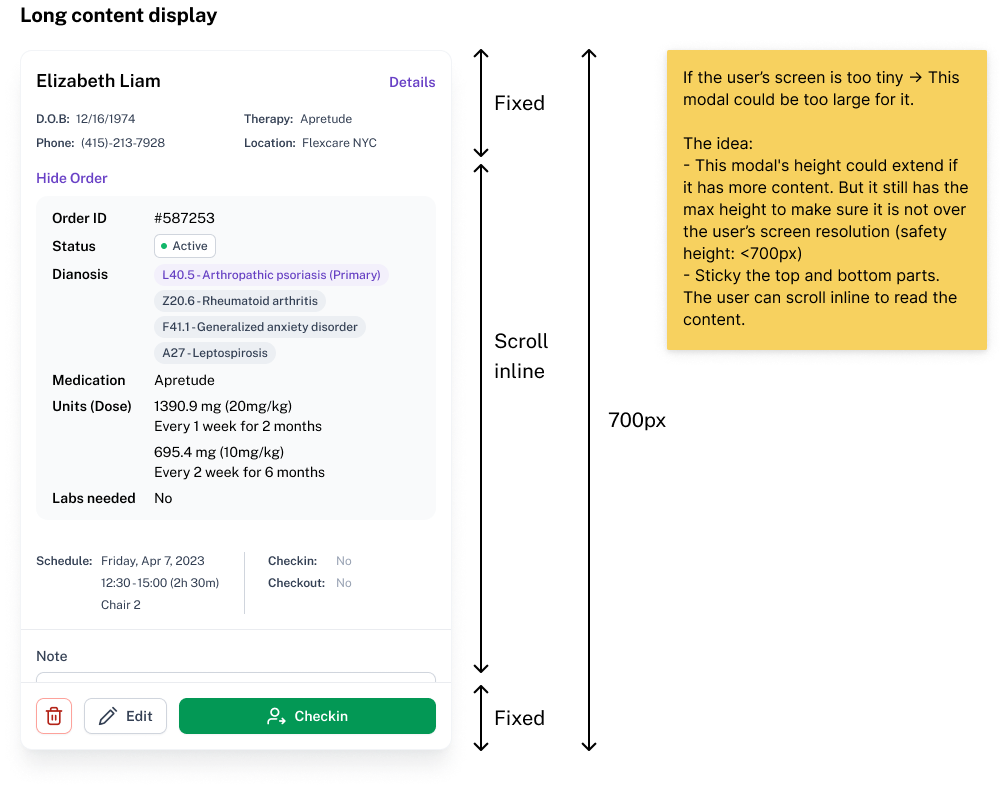Click the Edit button label
Viewport: 1003px width, 790px height.
[x=139, y=716]
